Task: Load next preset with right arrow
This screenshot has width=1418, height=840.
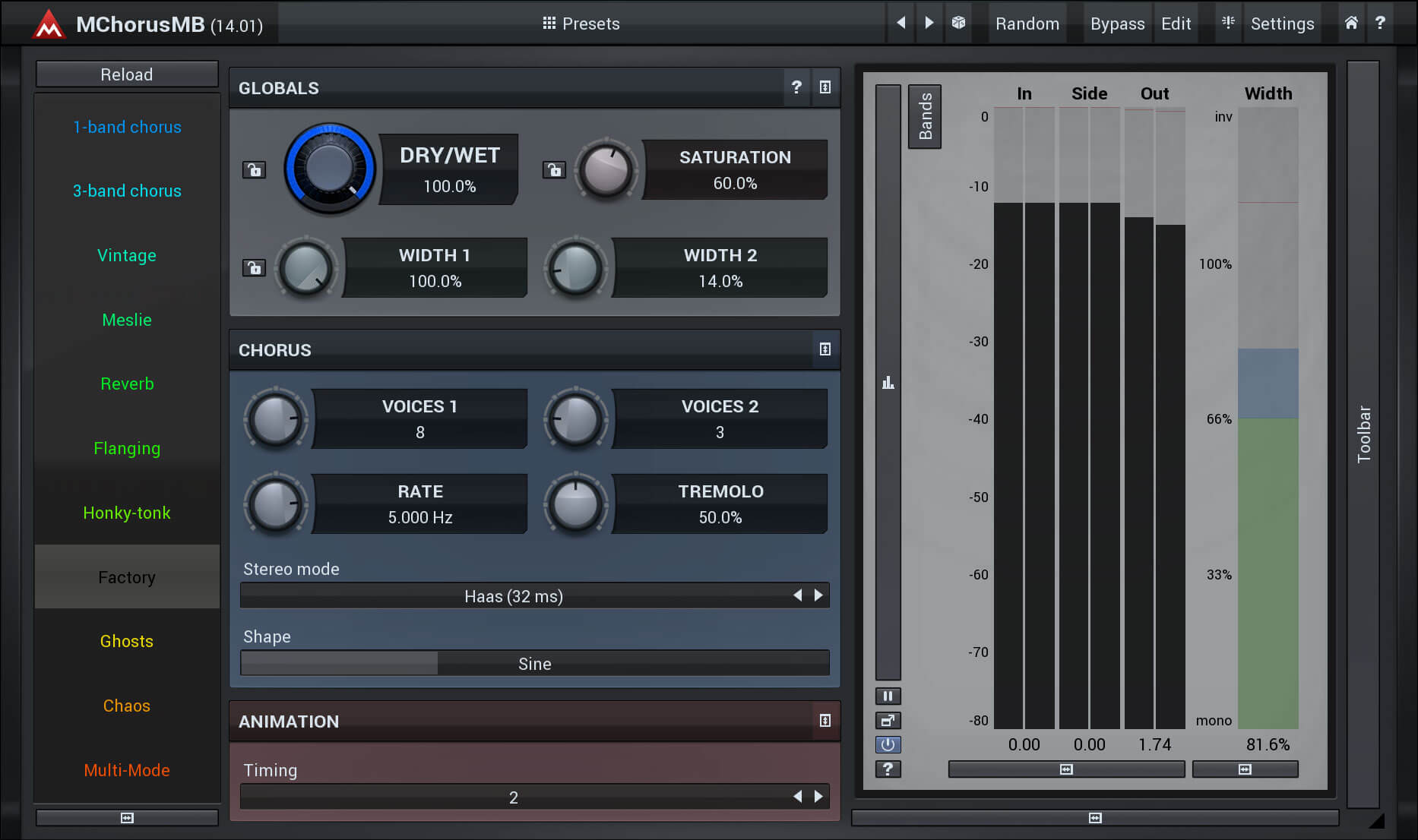Action: pos(929,23)
